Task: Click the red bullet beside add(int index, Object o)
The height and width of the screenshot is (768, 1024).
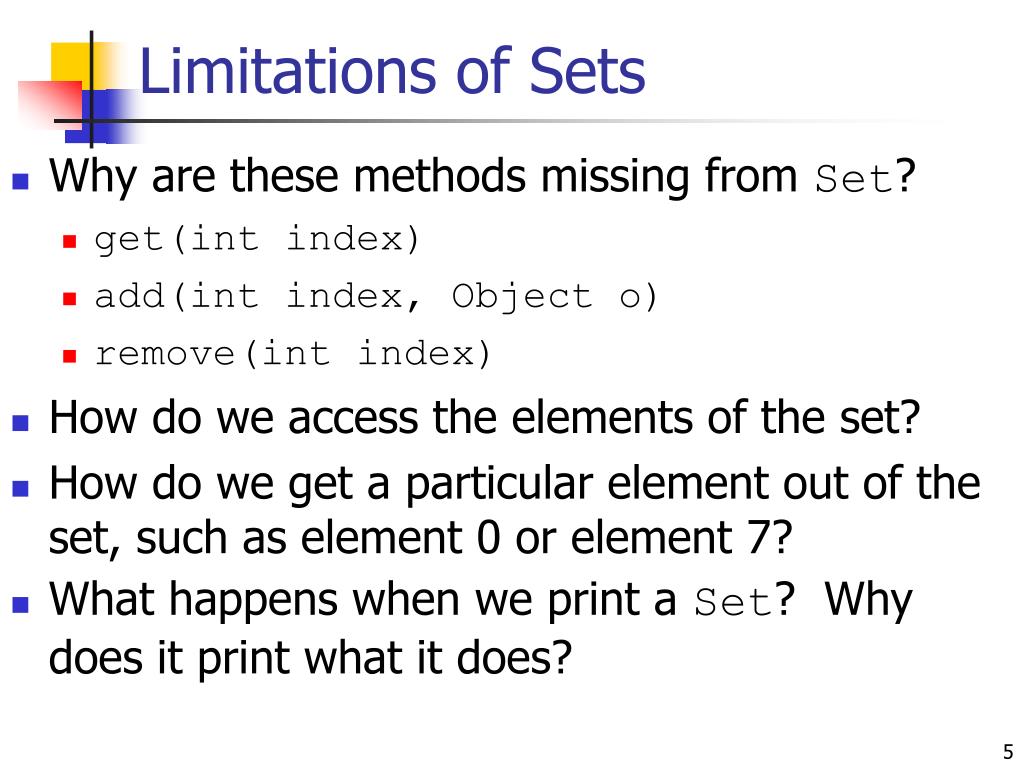Action: [70, 299]
